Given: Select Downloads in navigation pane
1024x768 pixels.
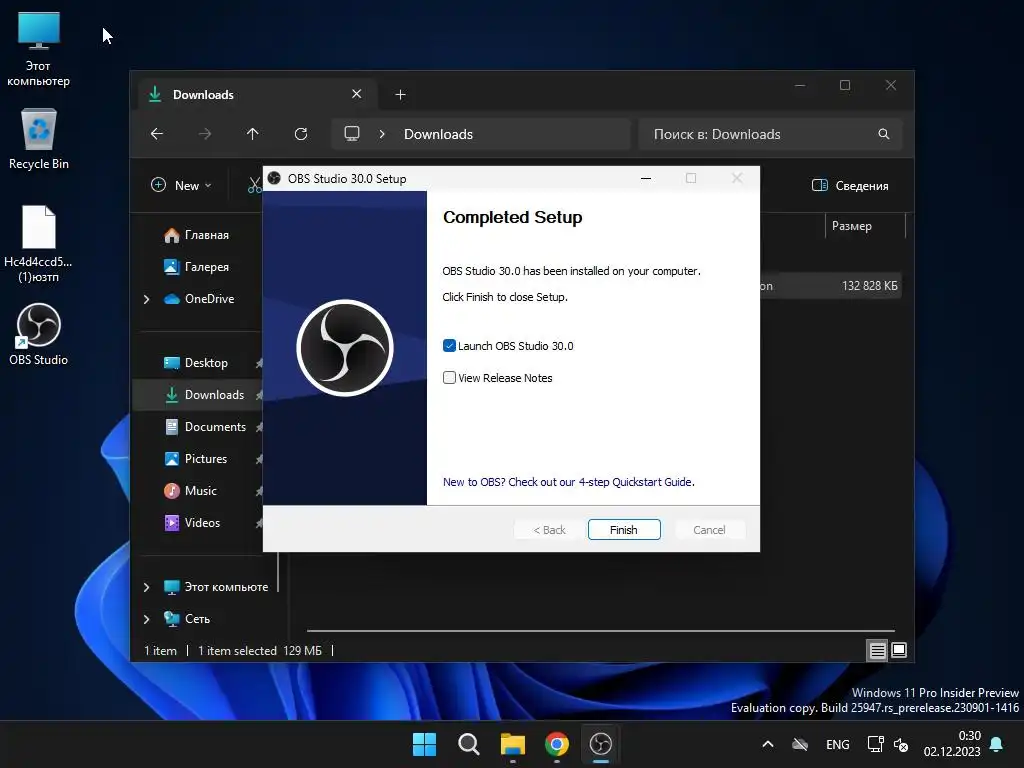Looking at the screenshot, I should 198,395.
